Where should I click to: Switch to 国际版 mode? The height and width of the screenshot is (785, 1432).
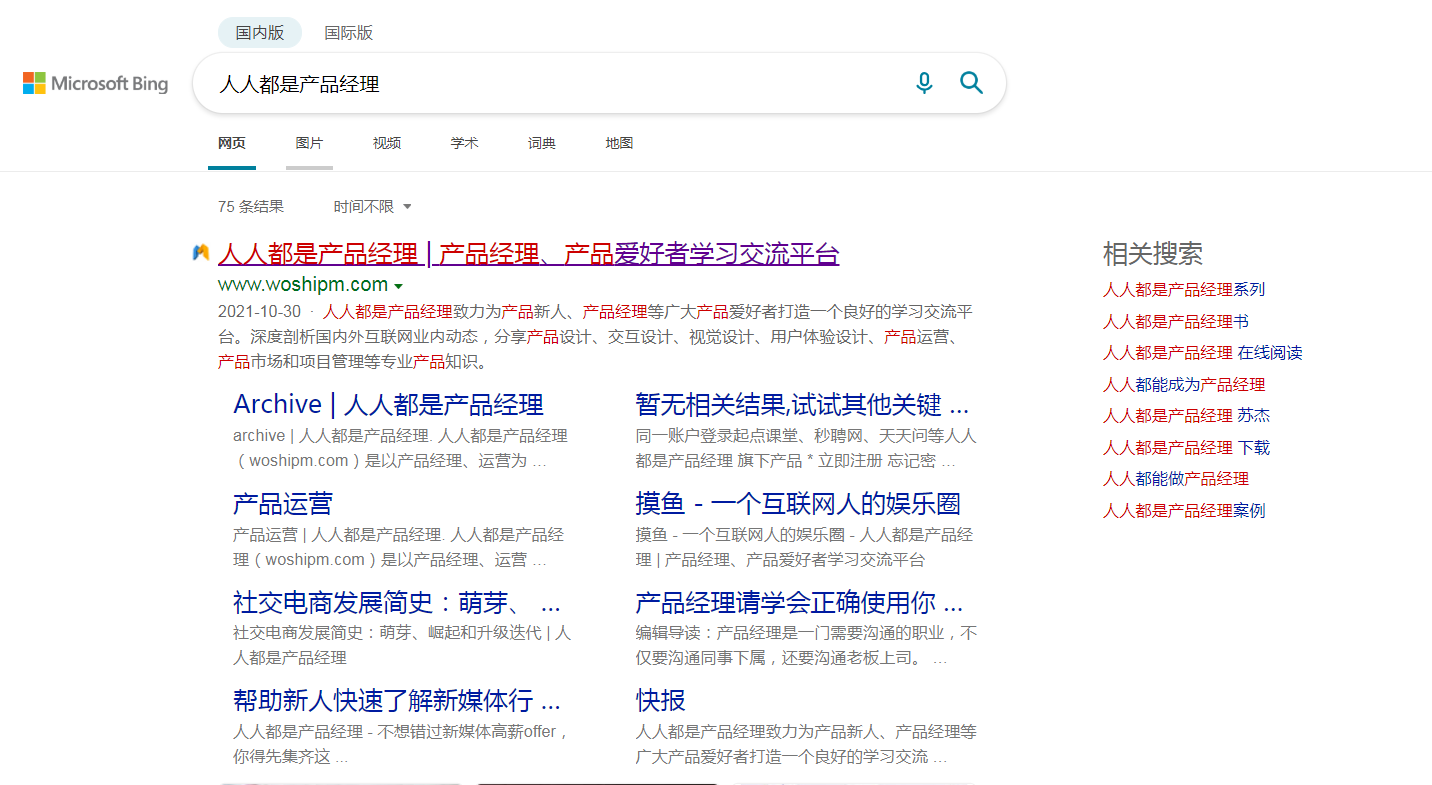tap(349, 32)
